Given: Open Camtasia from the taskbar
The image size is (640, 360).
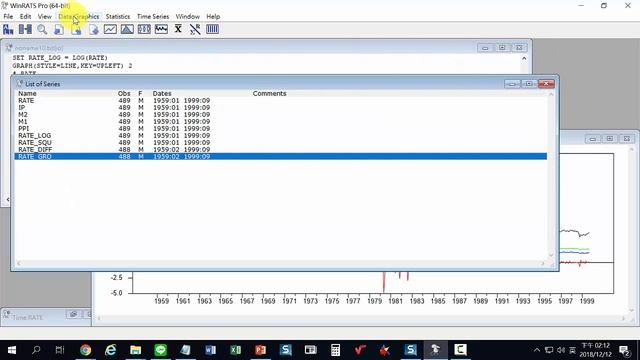Looking at the screenshot, I should [x=460, y=350].
